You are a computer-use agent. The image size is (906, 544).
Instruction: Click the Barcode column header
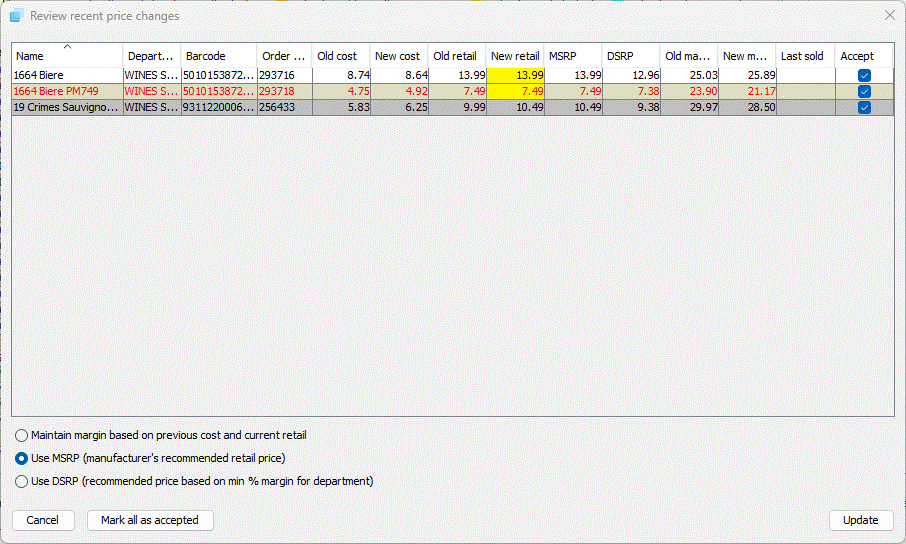pos(206,57)
